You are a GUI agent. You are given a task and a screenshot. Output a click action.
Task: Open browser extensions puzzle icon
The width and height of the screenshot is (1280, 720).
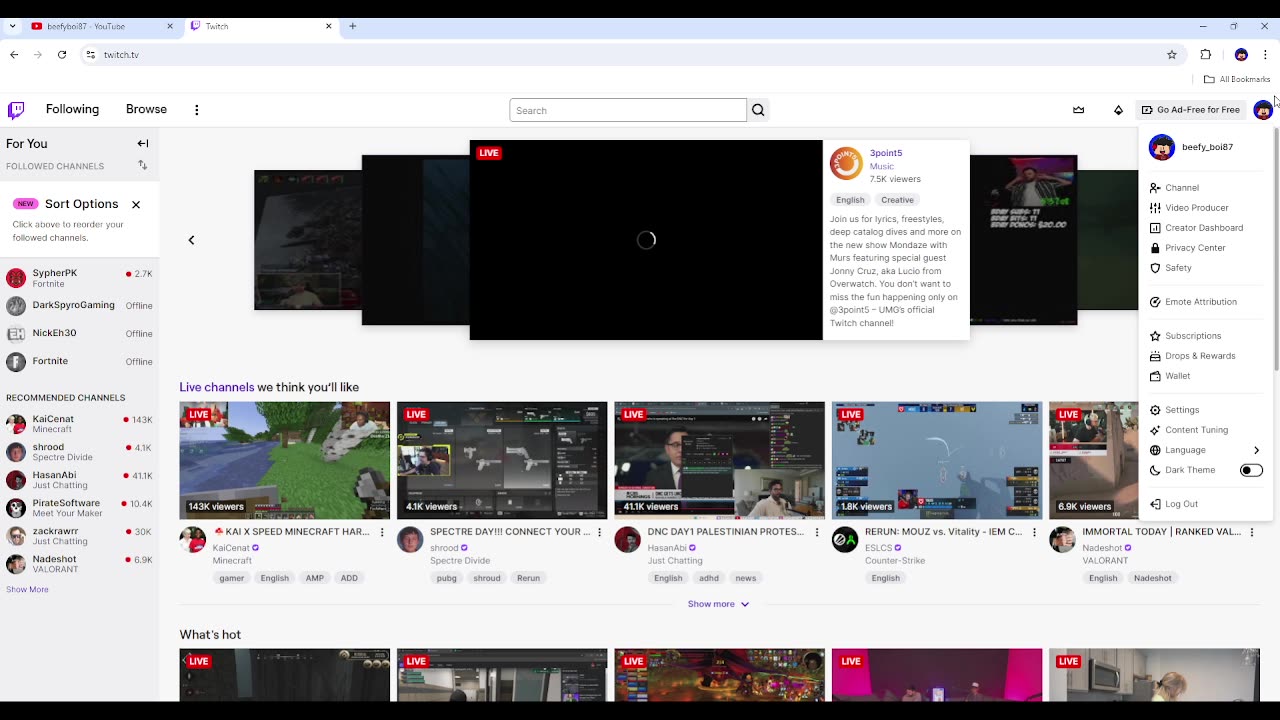click(x=1206, y=55)
